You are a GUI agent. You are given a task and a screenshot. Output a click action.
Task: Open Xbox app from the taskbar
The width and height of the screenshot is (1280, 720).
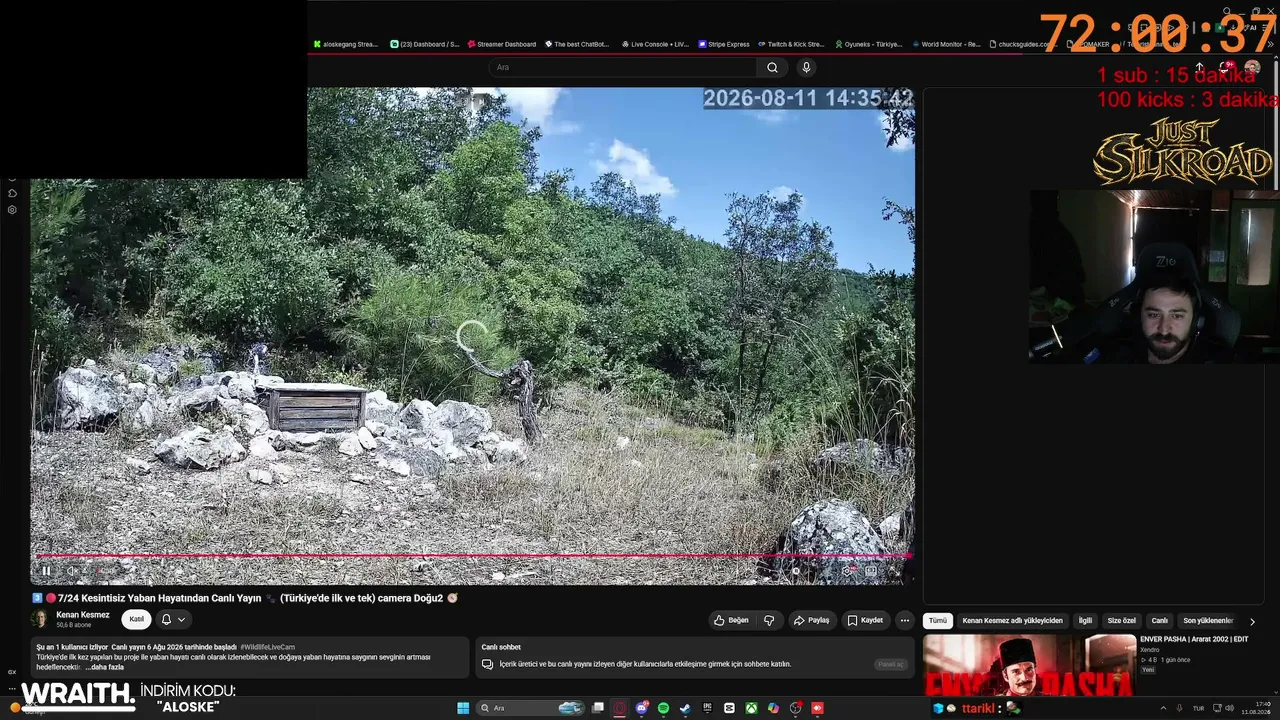pyautogui.click(x=751, y=708)
